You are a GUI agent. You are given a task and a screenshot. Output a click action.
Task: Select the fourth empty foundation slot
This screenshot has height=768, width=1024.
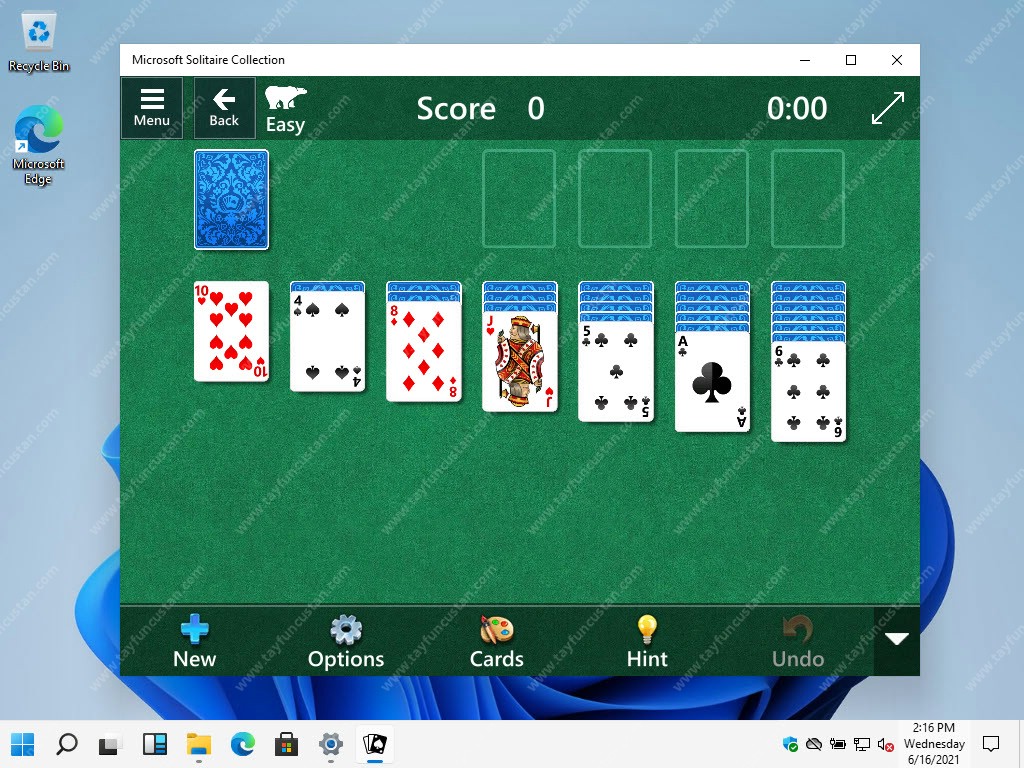pyautogui.click(x=808, y=199)
